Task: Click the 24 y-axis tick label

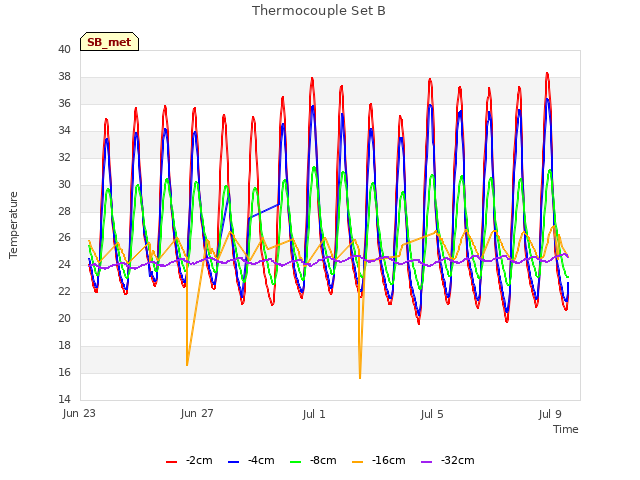Action: (x=64, y=264)
